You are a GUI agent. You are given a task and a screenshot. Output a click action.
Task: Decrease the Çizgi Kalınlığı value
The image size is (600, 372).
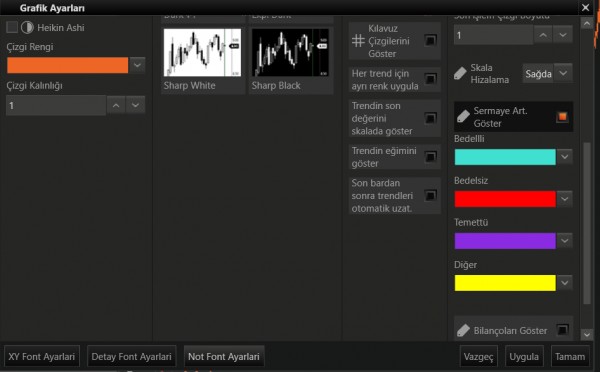pyautogui.click(x=135, y=105)
